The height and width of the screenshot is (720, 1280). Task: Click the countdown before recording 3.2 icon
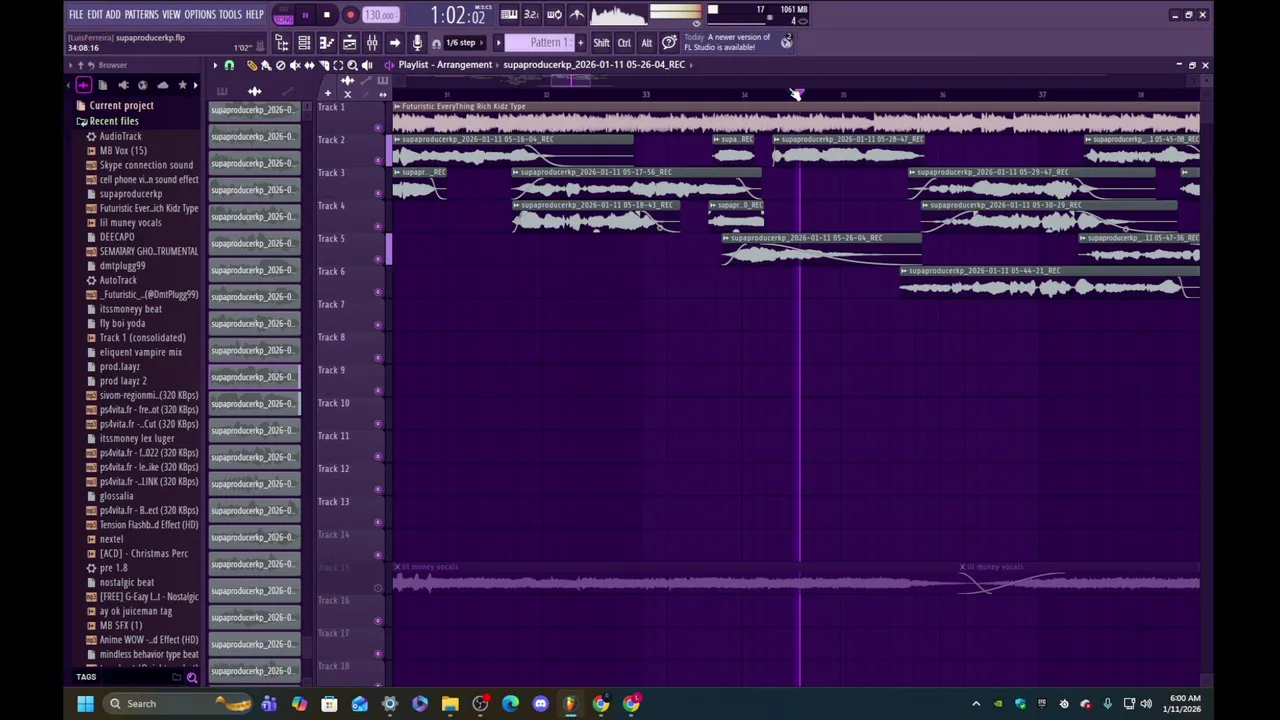pos(531,15)
